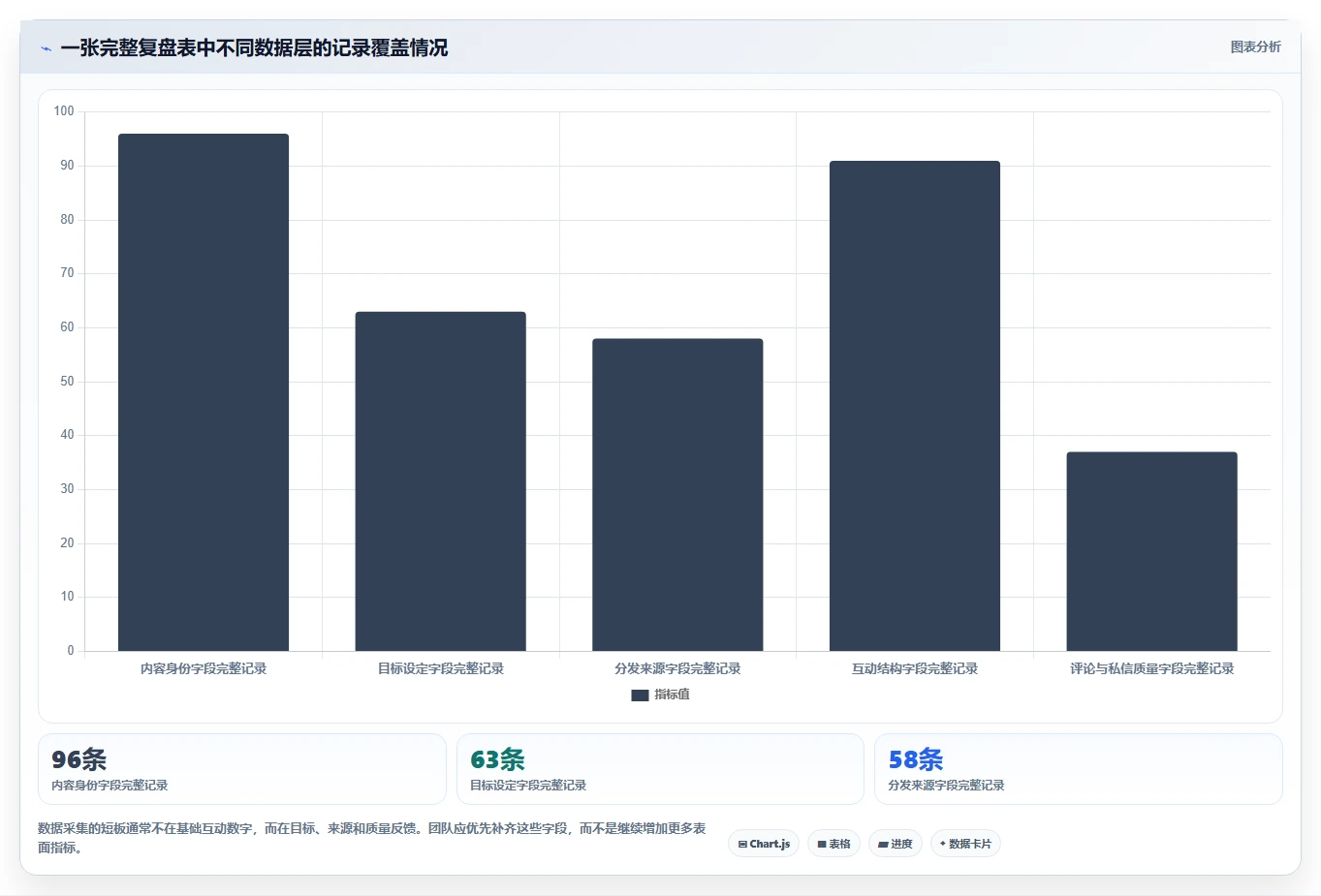The width and height of the screenshot is (1321, 896).
Task: Open the 63条 stat card
Action: pyautogui.click(x=660, y=769)
